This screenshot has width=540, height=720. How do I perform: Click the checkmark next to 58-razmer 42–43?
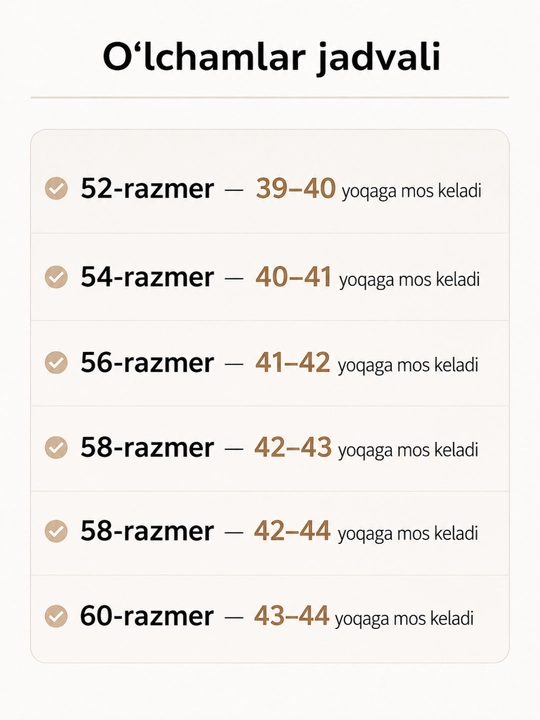coord(56,447)
